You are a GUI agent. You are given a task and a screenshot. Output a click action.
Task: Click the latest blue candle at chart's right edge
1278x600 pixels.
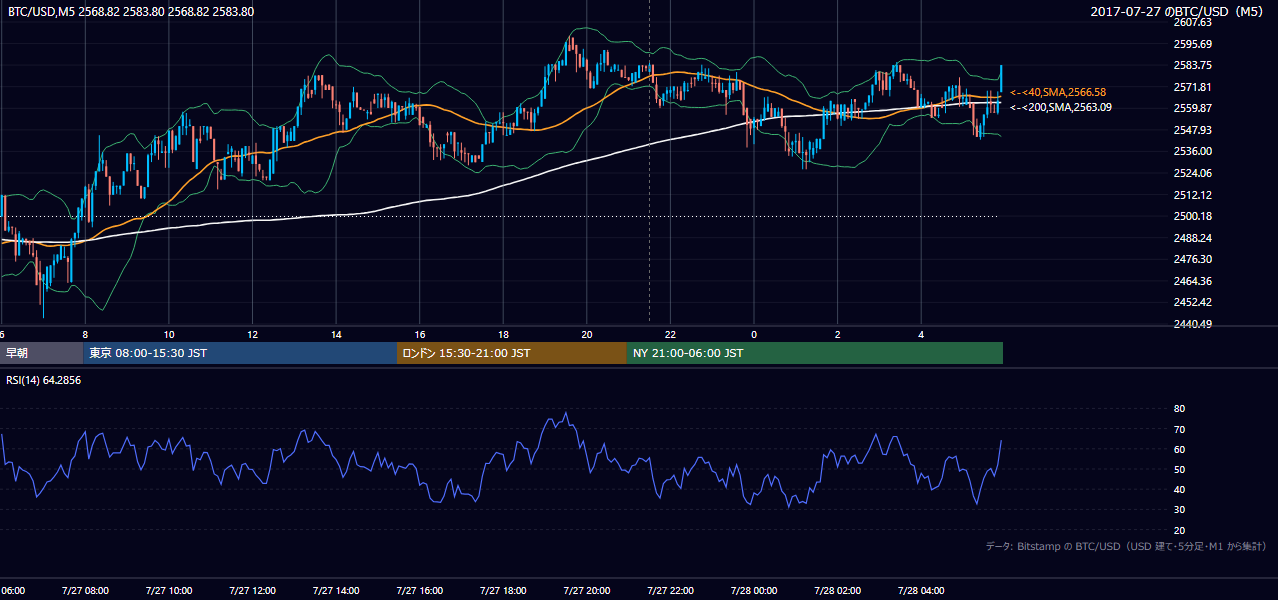click(1001, 77)
